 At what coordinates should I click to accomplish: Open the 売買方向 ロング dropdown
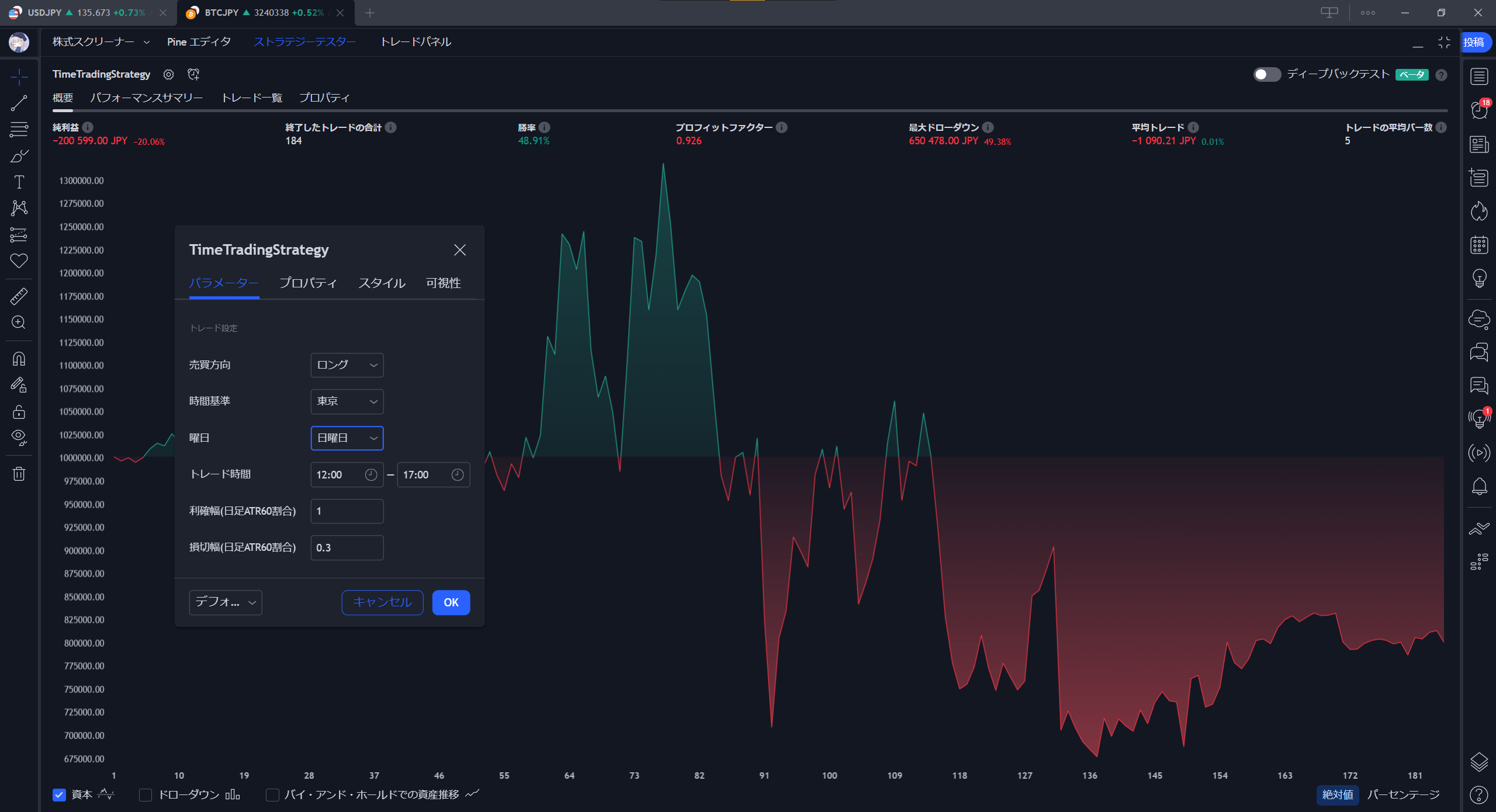[347, 365]
